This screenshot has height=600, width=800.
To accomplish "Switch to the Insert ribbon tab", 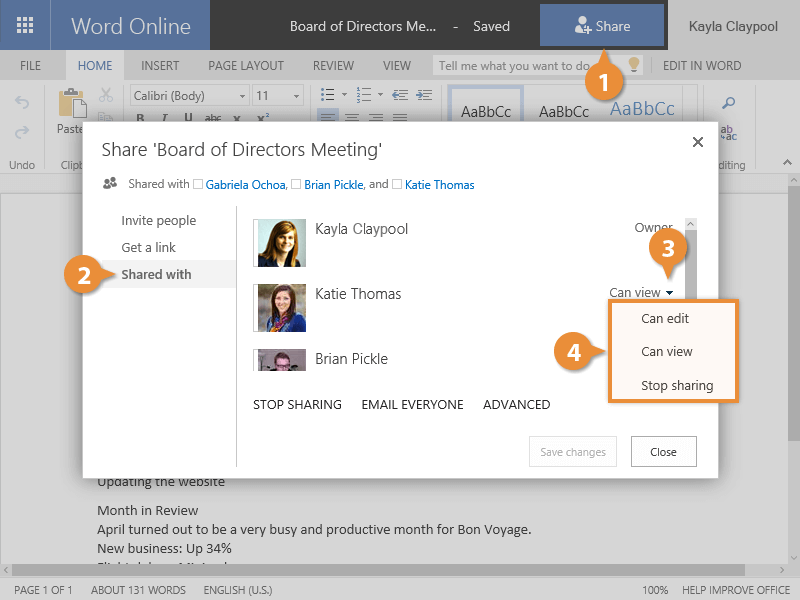I will [x=160, y=66].
